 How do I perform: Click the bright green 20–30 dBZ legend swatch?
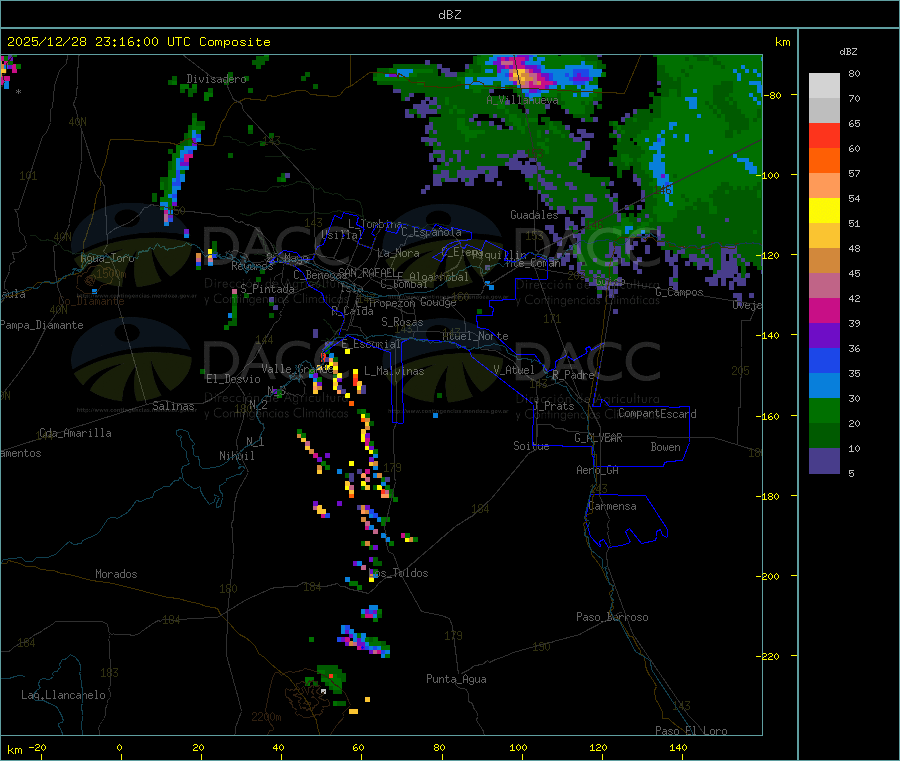click(x=824, y=410)
